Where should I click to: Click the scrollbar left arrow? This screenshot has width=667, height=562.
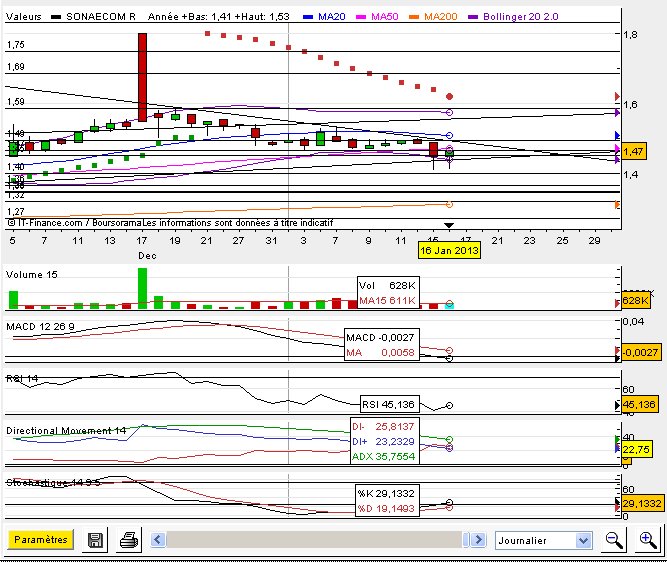point(158,539)
